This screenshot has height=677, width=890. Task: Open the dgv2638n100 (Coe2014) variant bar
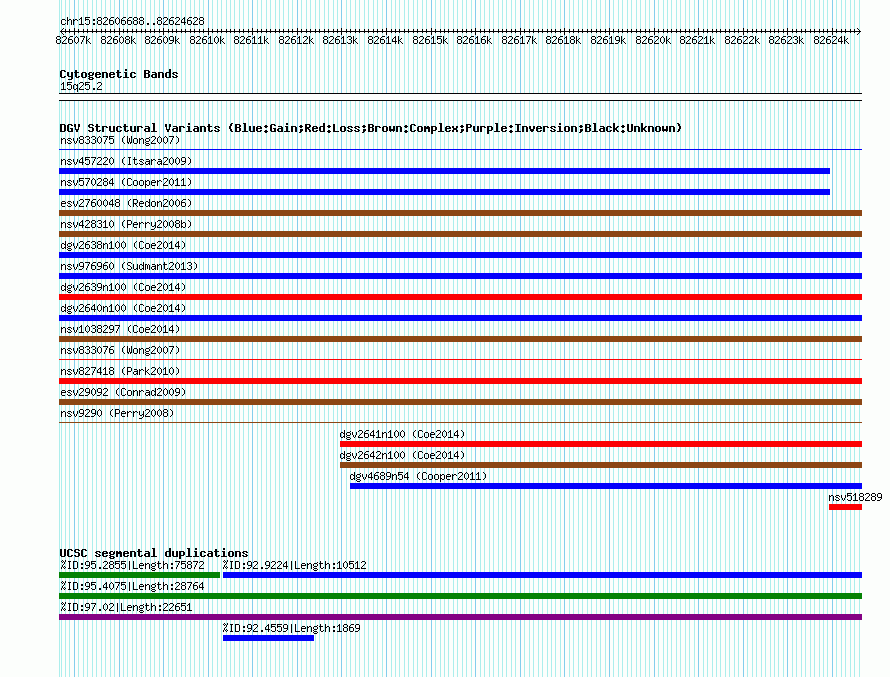[x=460, y=255]
